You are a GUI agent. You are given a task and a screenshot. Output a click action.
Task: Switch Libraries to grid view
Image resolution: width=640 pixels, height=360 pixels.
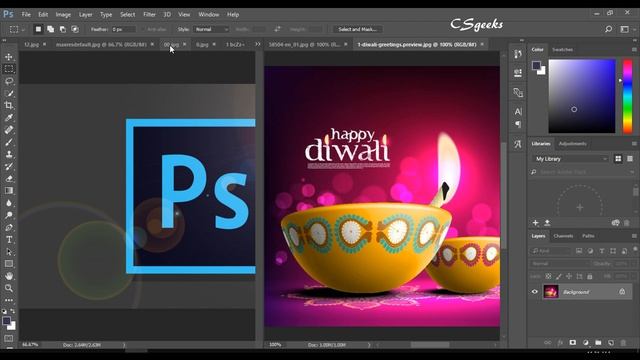[618, 158]
